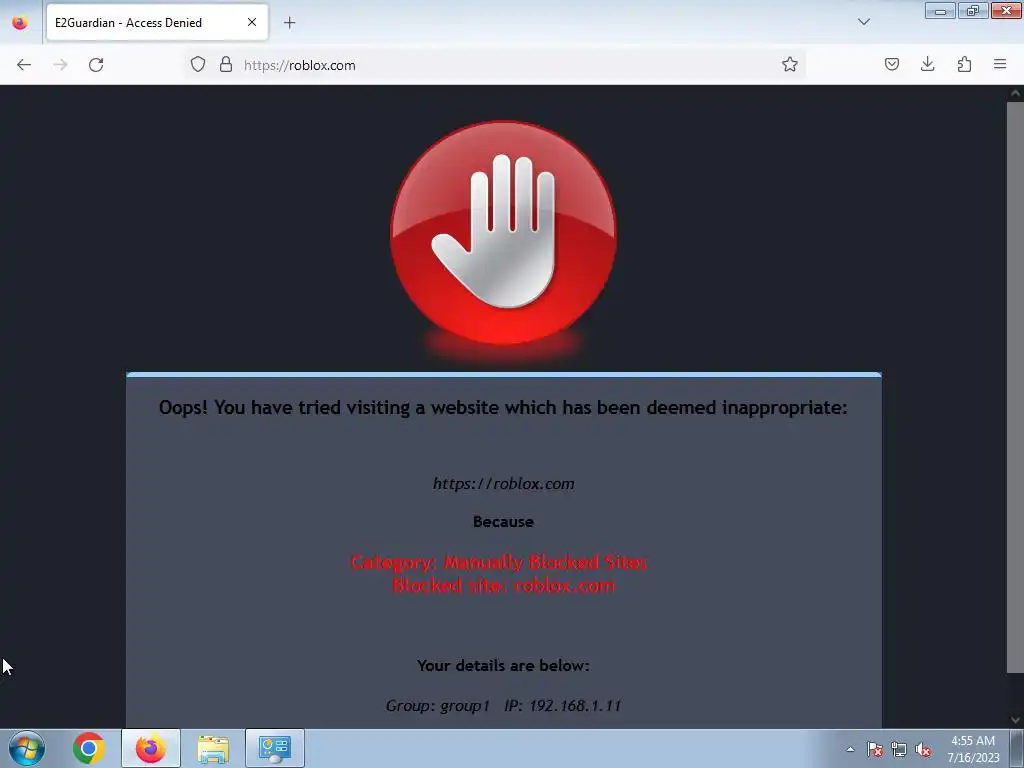Click the Firefox View icon beside tabs
The height and width of the screenshot is (768, 1024).
[x=20, y=23]
